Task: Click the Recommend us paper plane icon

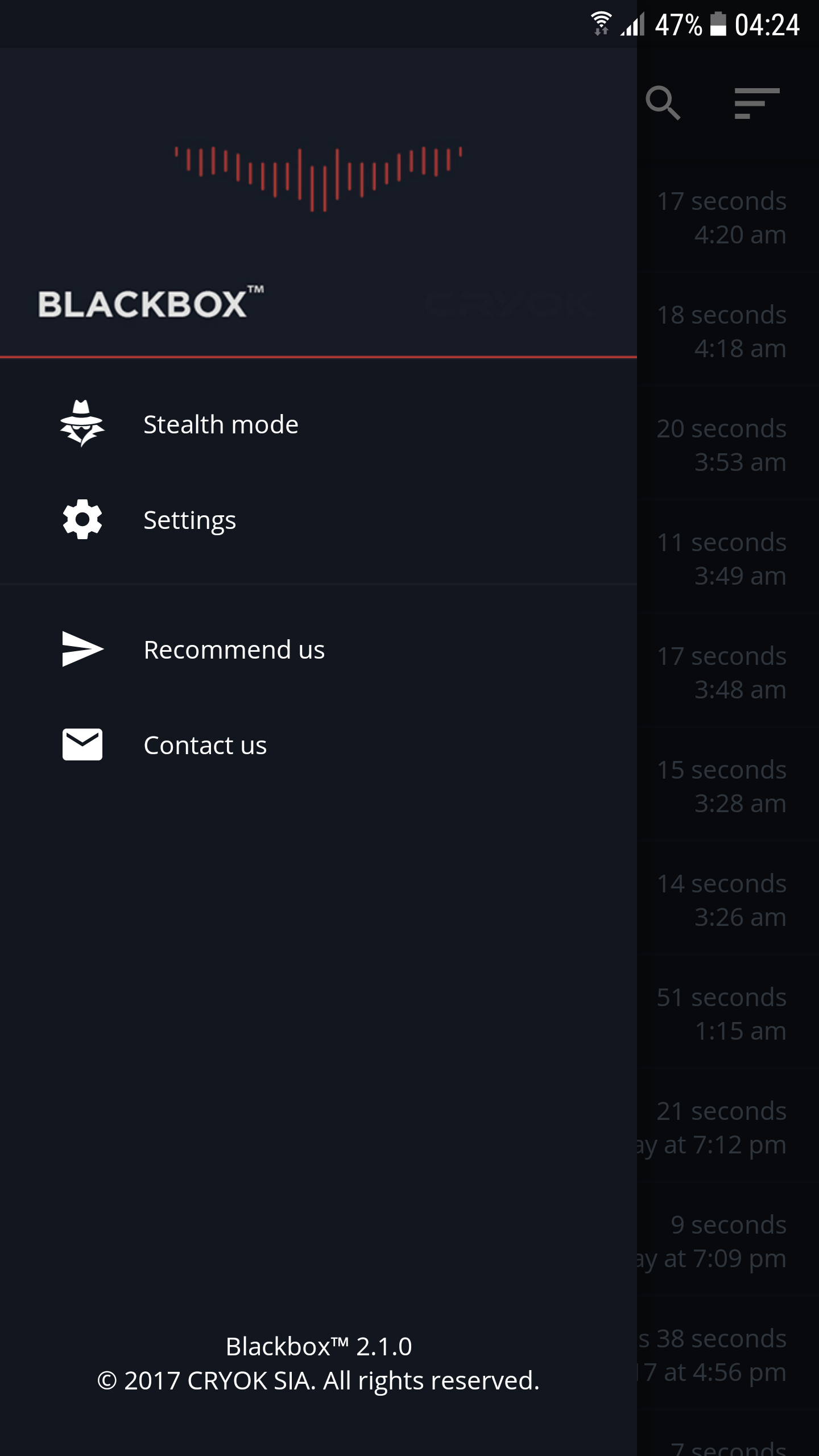Action: (x=82, y=649)
